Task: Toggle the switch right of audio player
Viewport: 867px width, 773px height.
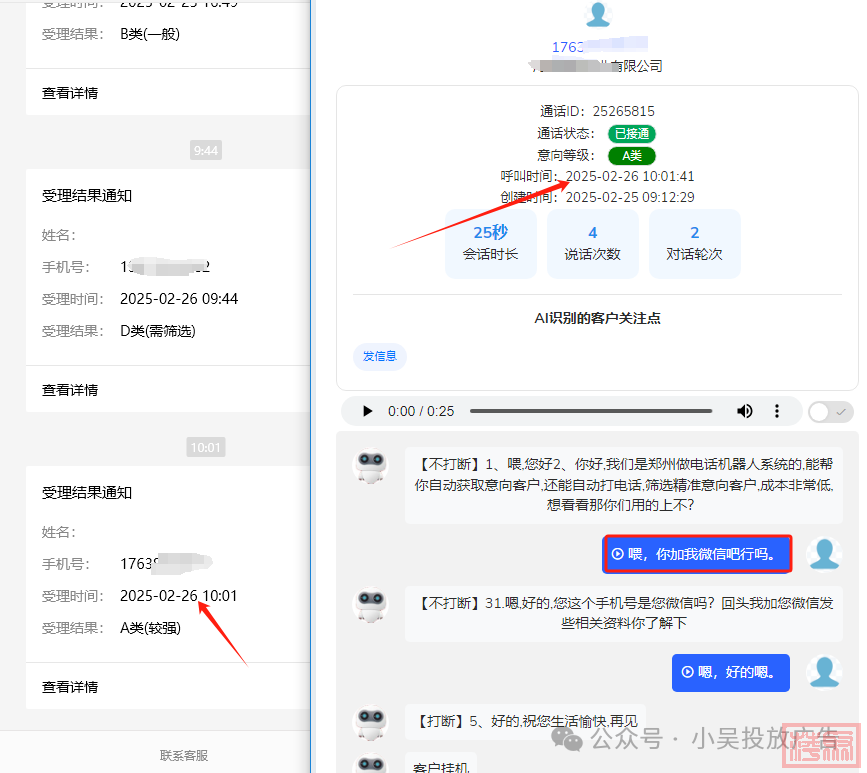Action: coord(829,411)
